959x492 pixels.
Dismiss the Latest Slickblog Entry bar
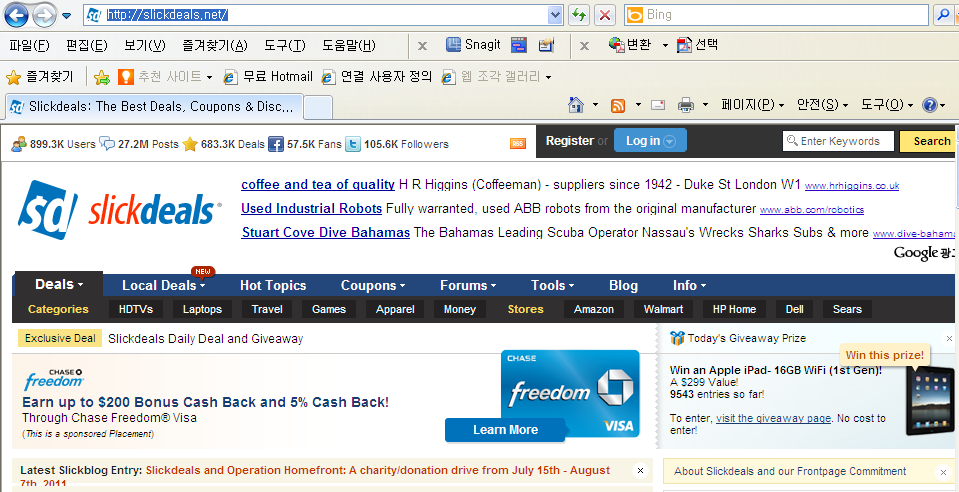click(x=640, y=471)
